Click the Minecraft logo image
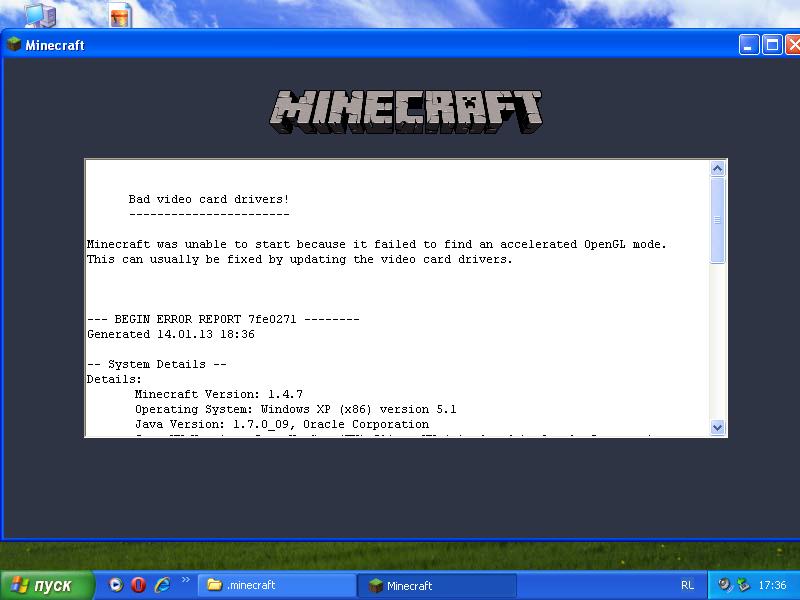The width and height of the screenshot is (800, 600). (406, 112)
